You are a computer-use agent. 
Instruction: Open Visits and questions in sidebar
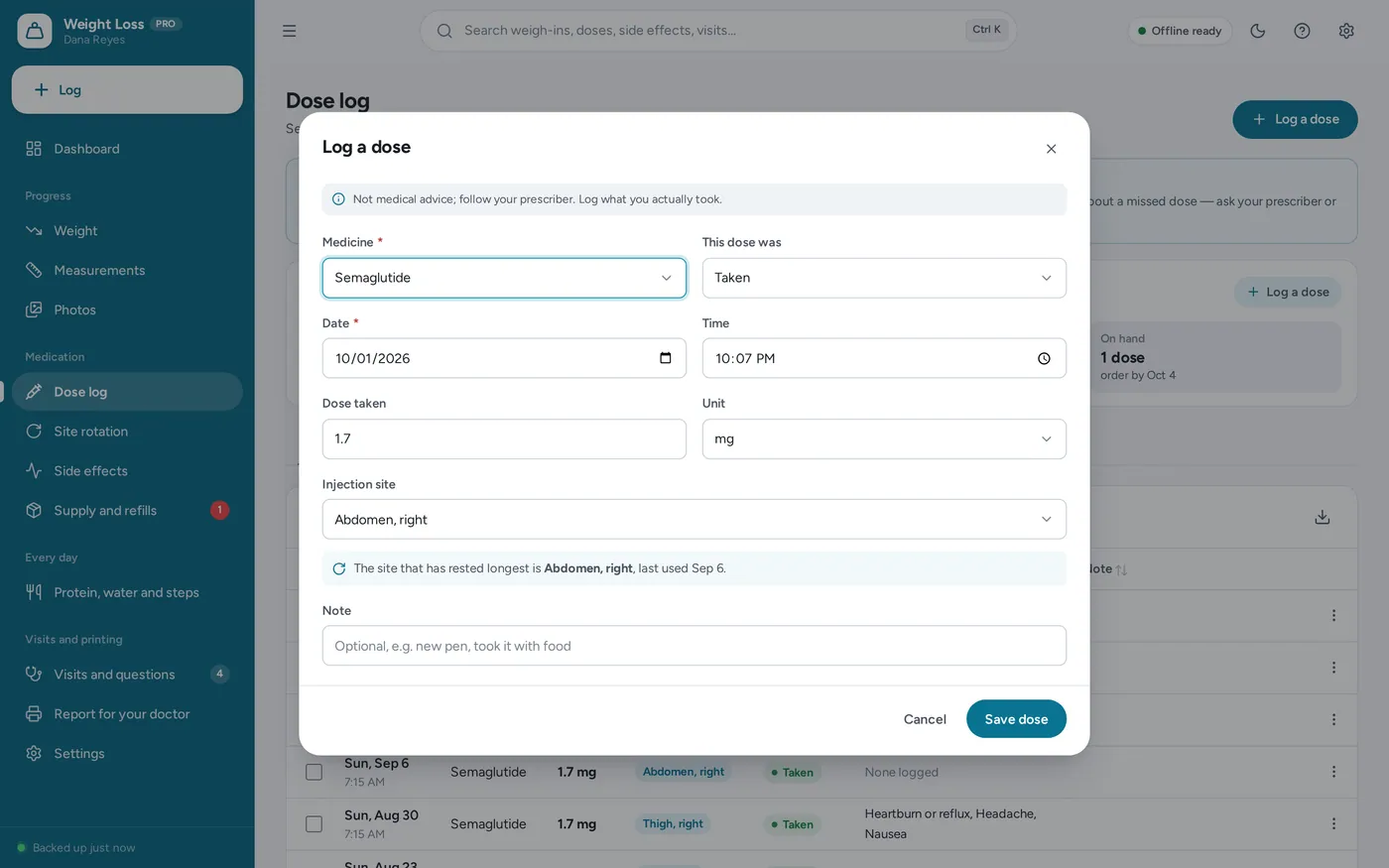[x=127, y=675]
